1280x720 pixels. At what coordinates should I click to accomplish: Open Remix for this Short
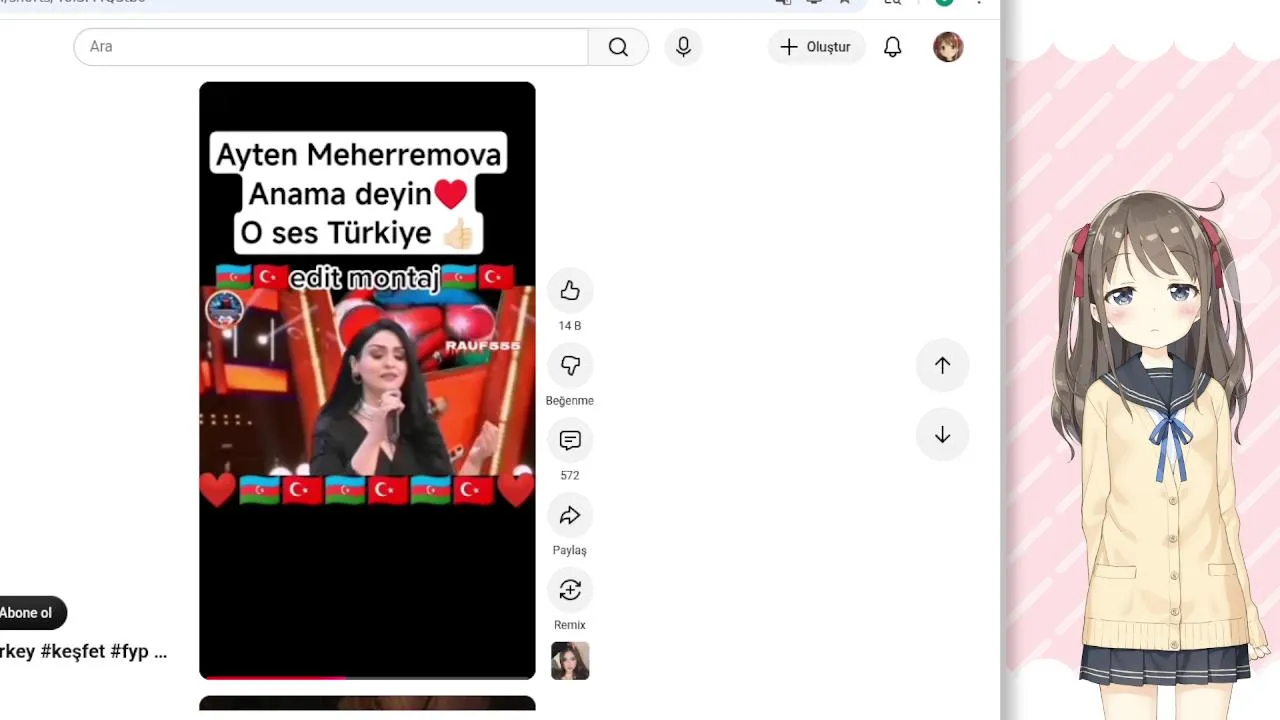click(570, 591)
